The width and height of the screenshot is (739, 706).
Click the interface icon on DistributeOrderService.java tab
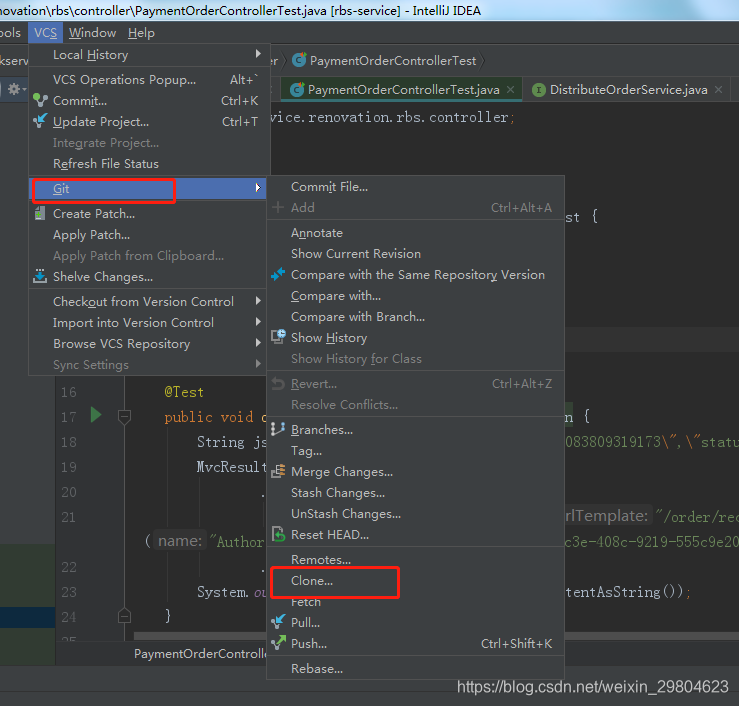539,90
